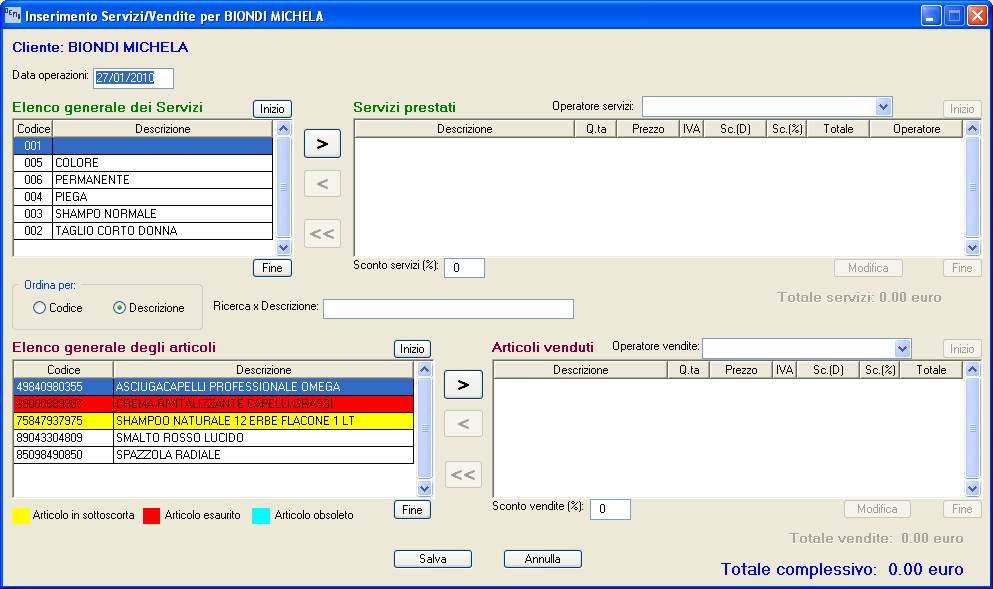
Task: Click the yellow sottoscorta legend swatch
Action: point(21,516)
